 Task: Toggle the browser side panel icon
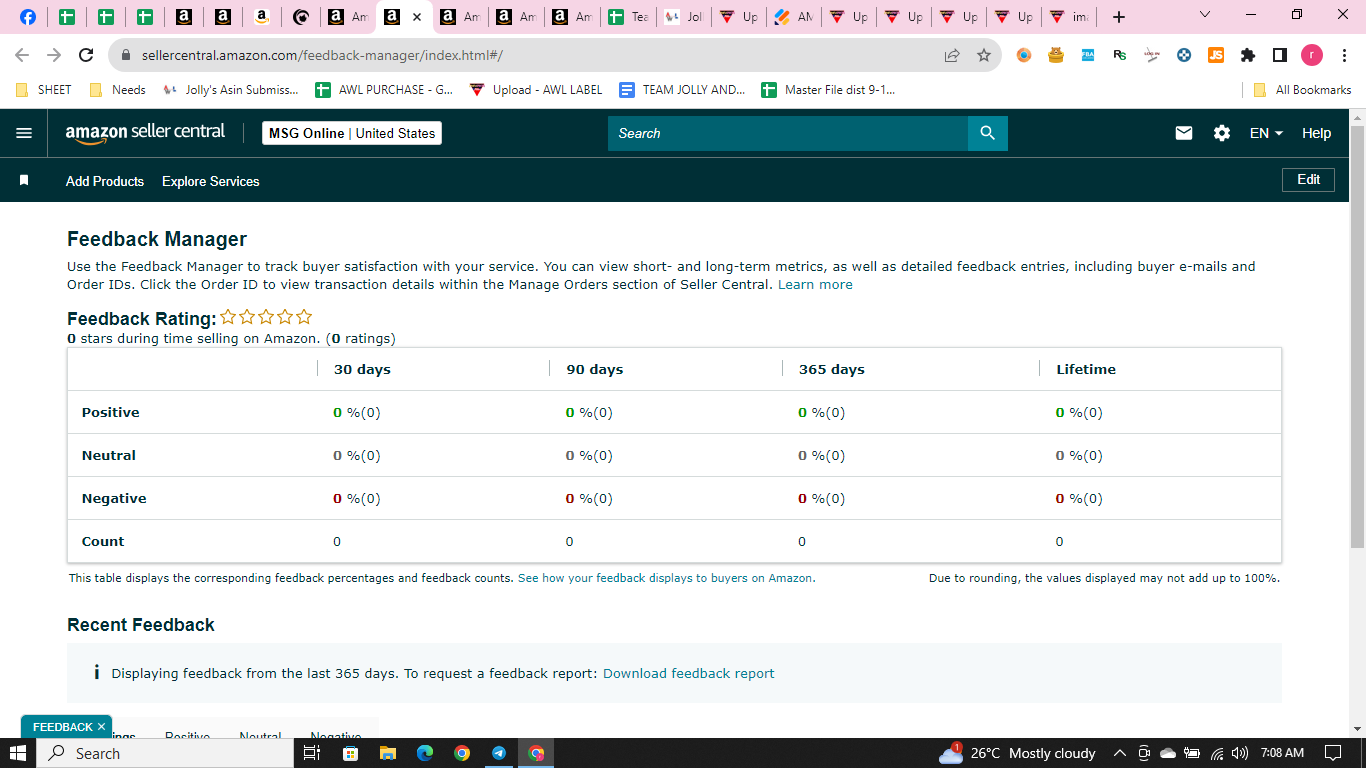tap(1280, 55)
